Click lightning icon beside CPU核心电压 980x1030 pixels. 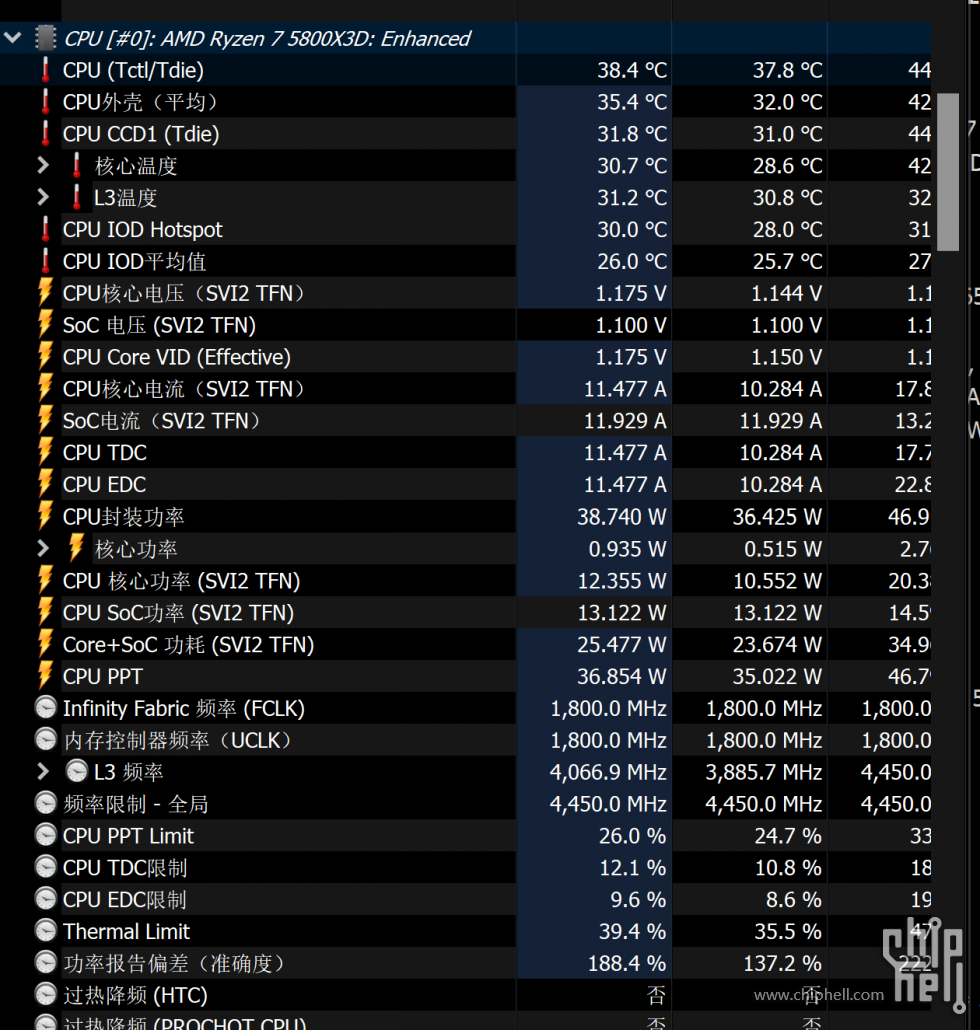coord(45,293)
